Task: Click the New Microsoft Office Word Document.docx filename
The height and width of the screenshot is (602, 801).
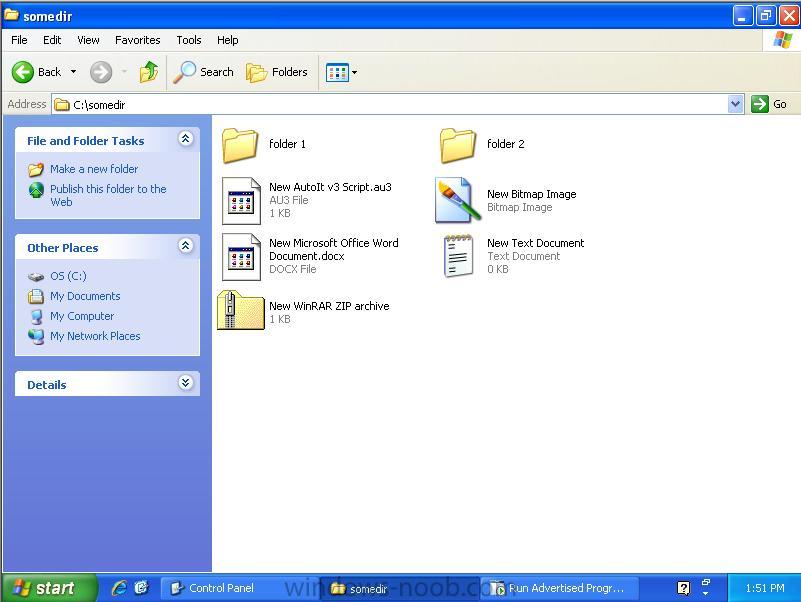Action: click(x=334, y=249)
